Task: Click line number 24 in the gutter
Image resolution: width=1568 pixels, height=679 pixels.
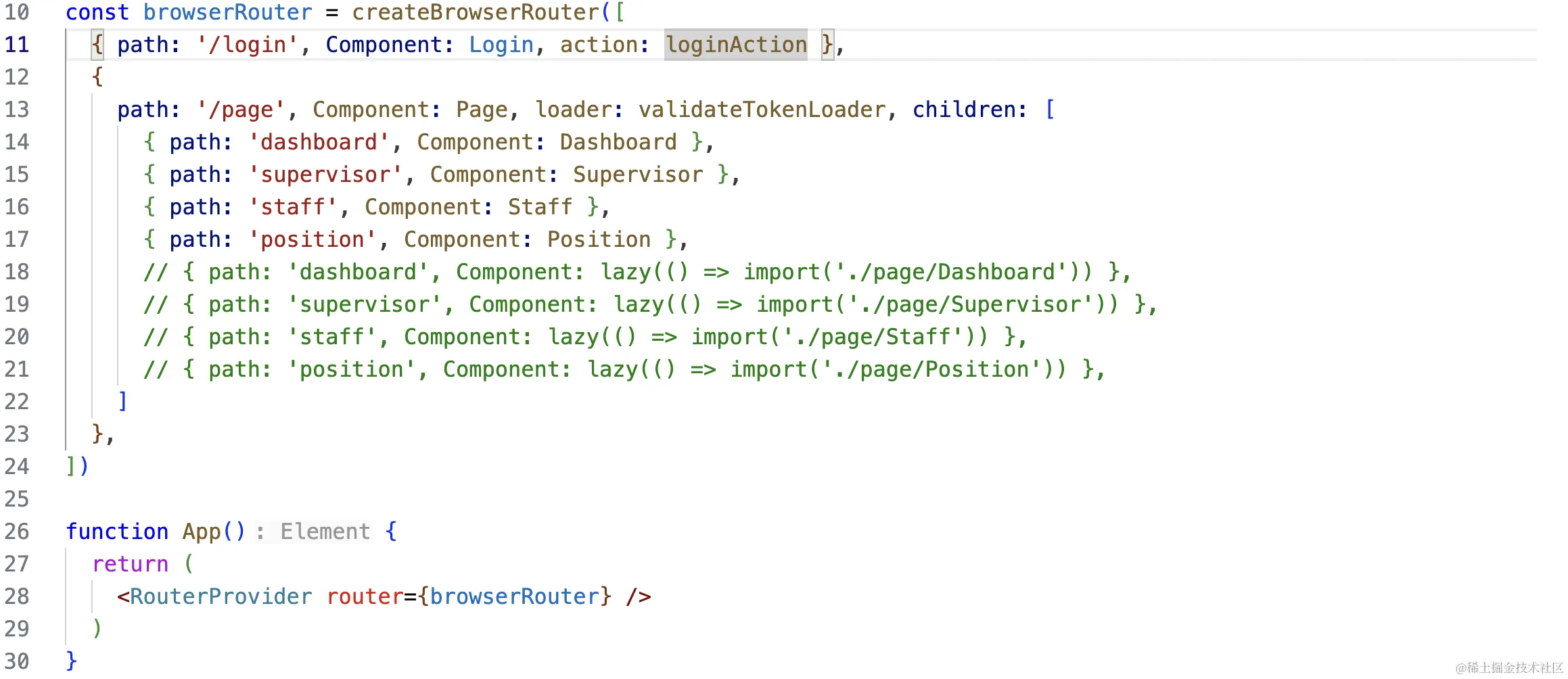Action: coord(17,467)
